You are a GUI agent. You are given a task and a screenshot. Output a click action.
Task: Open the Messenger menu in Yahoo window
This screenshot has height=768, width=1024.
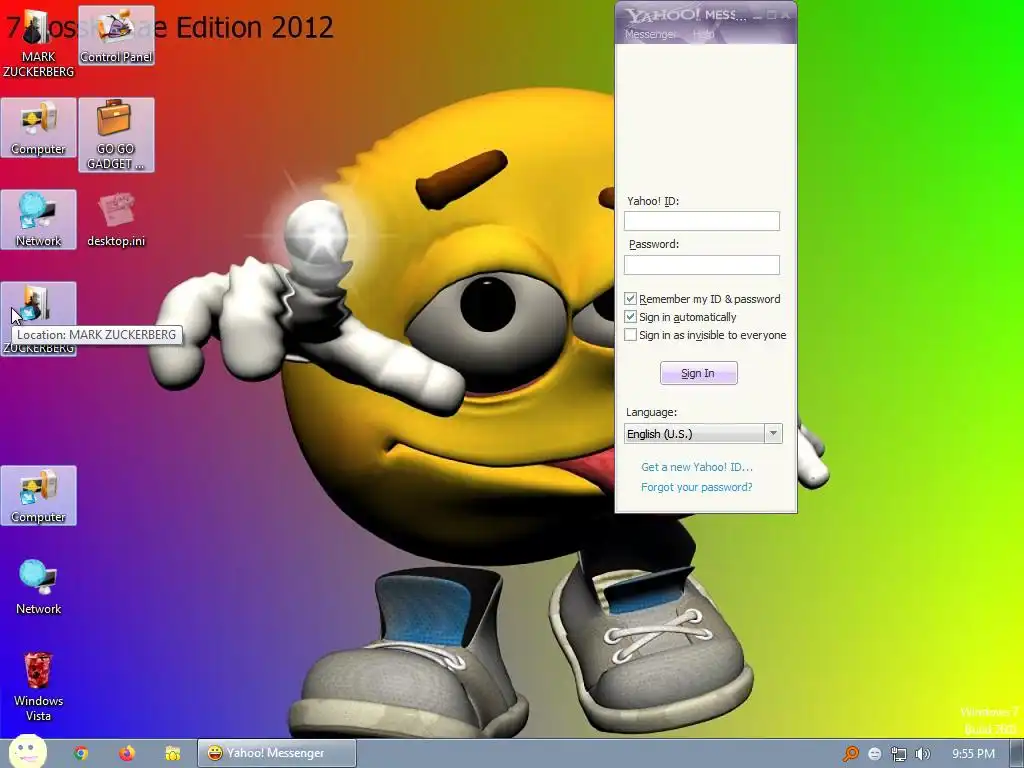pyautogui.click(x=650, y=34)
